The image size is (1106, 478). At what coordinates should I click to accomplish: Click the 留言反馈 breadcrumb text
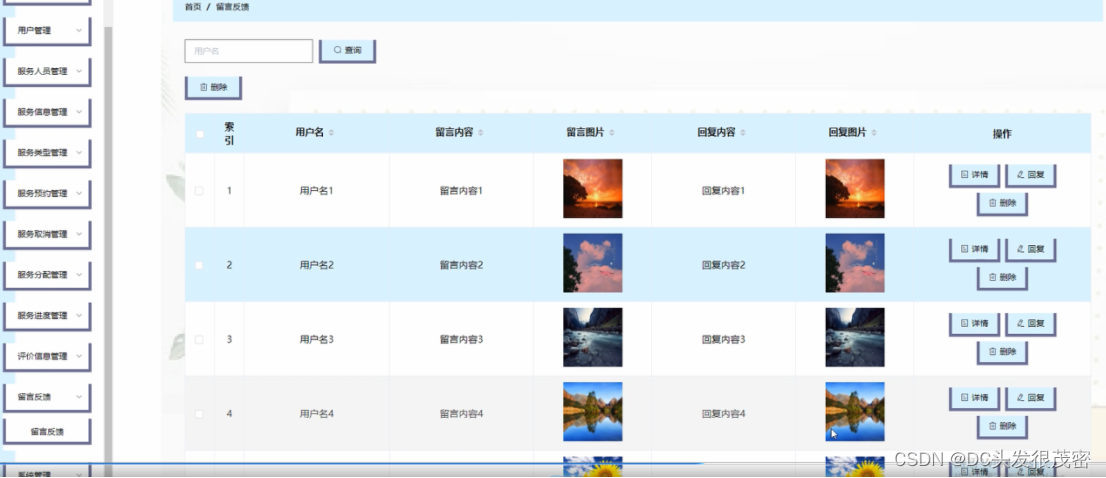point(232,7)
